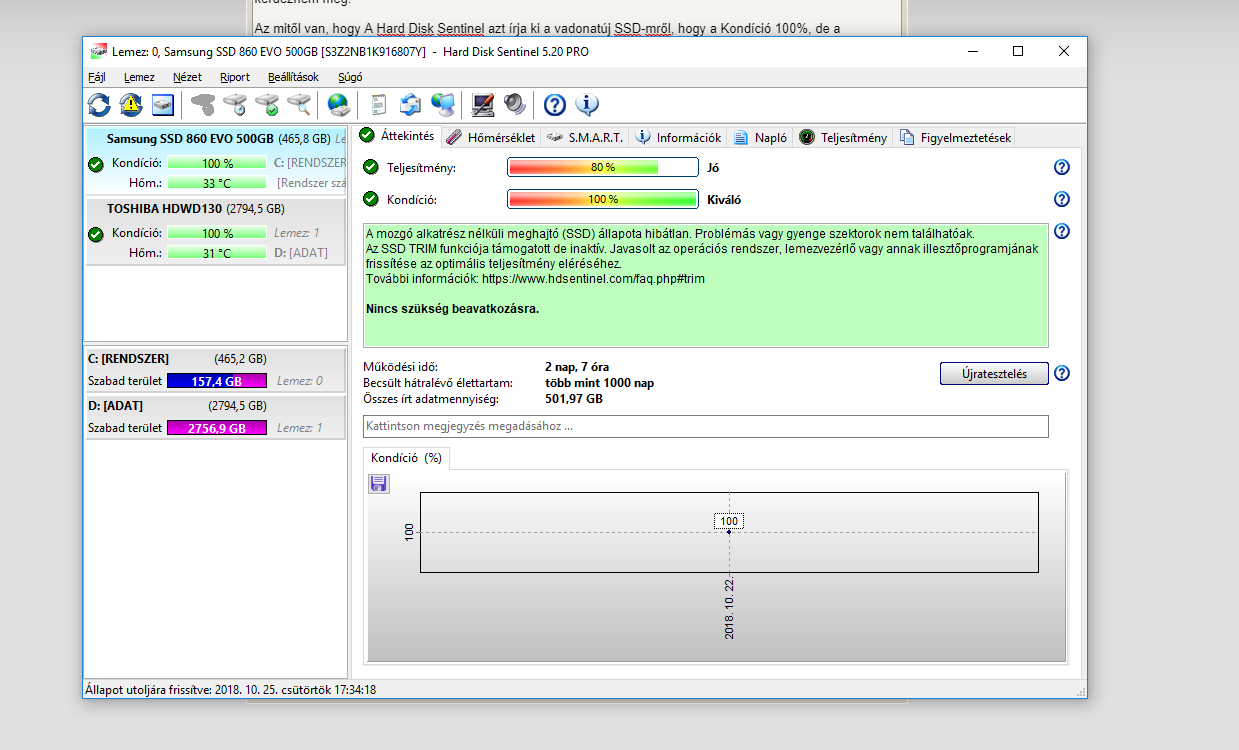The image size is (1239, 750).
Task: Click the blue-framed disk drive toolbar icon
Action: (x=163, y=104)
